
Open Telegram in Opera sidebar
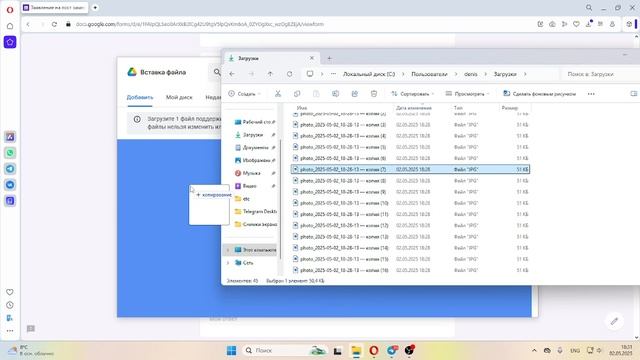[x=10, y=169]
